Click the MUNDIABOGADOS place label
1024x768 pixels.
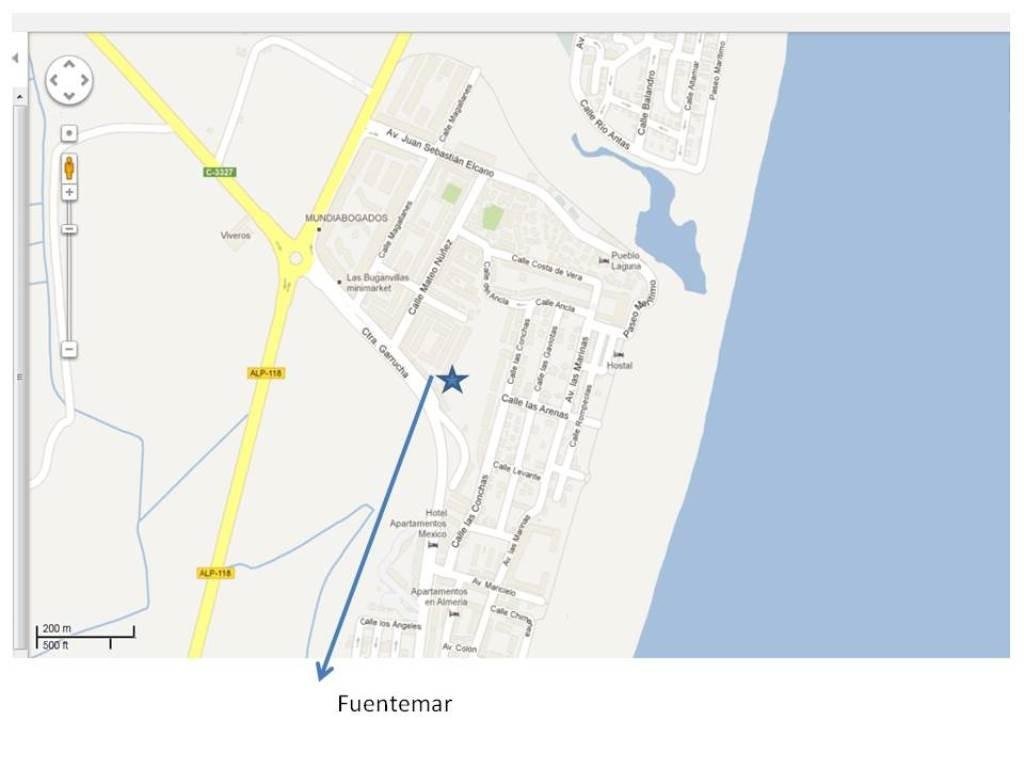[x=346, y=218]
